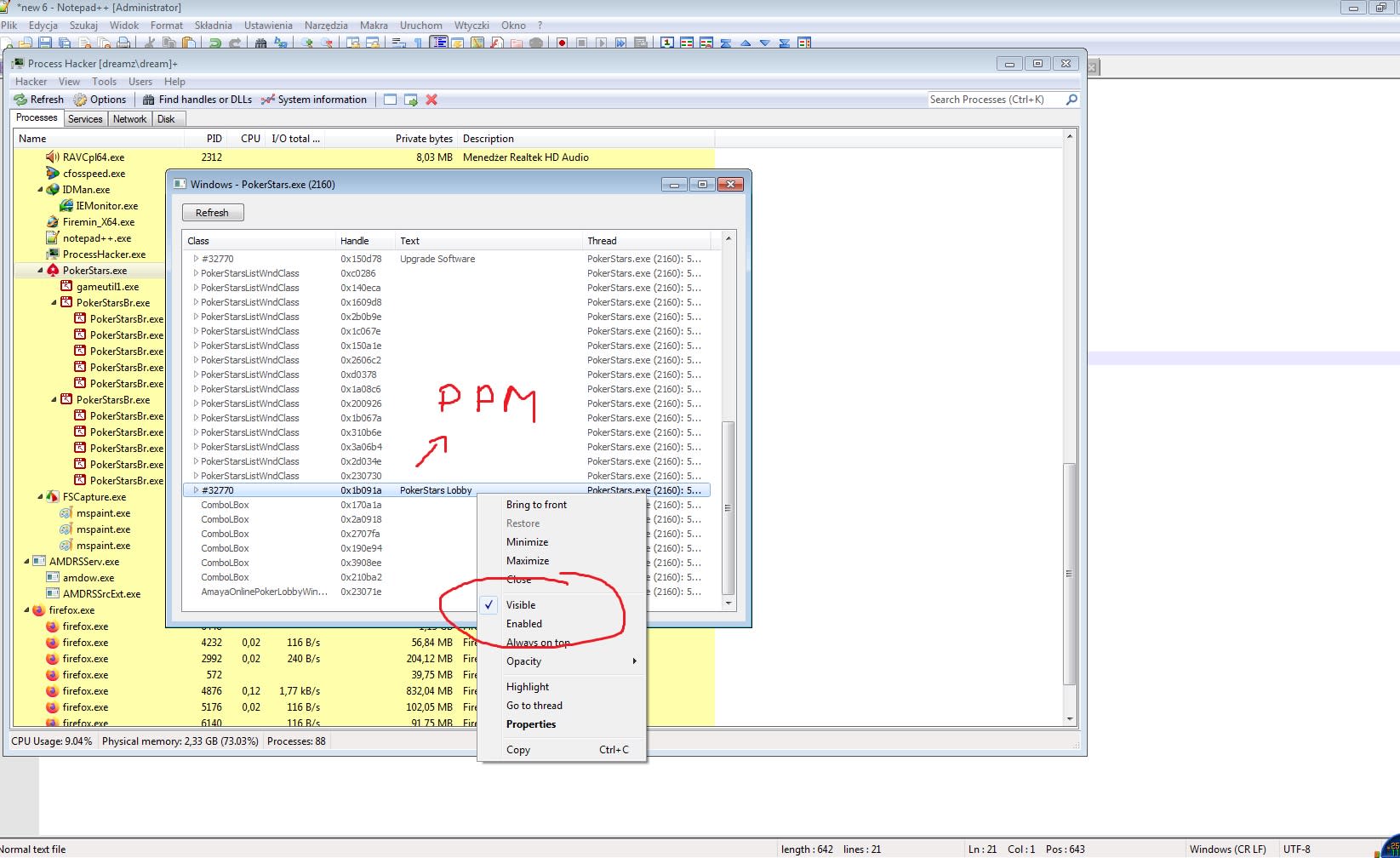Screen dimensions: 1400x858
Task: Sort processes by the PID column
Action: click(206, 139)
